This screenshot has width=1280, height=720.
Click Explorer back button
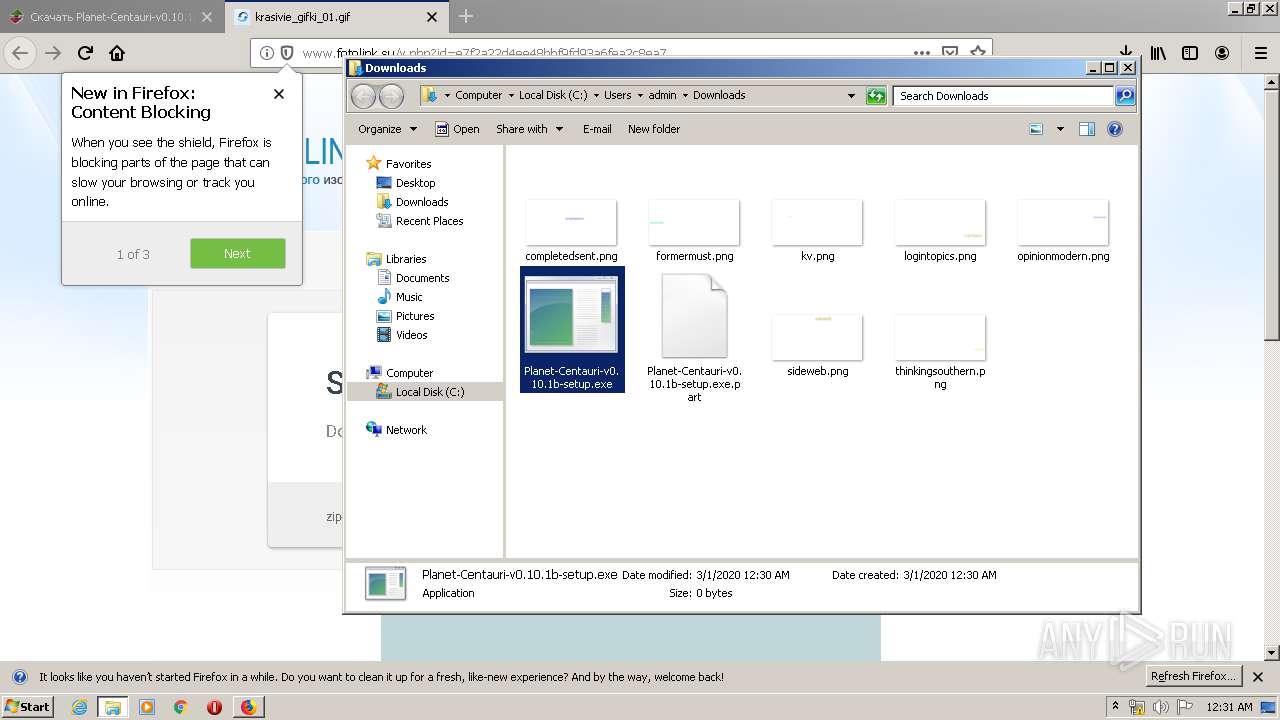click(363, 96)
